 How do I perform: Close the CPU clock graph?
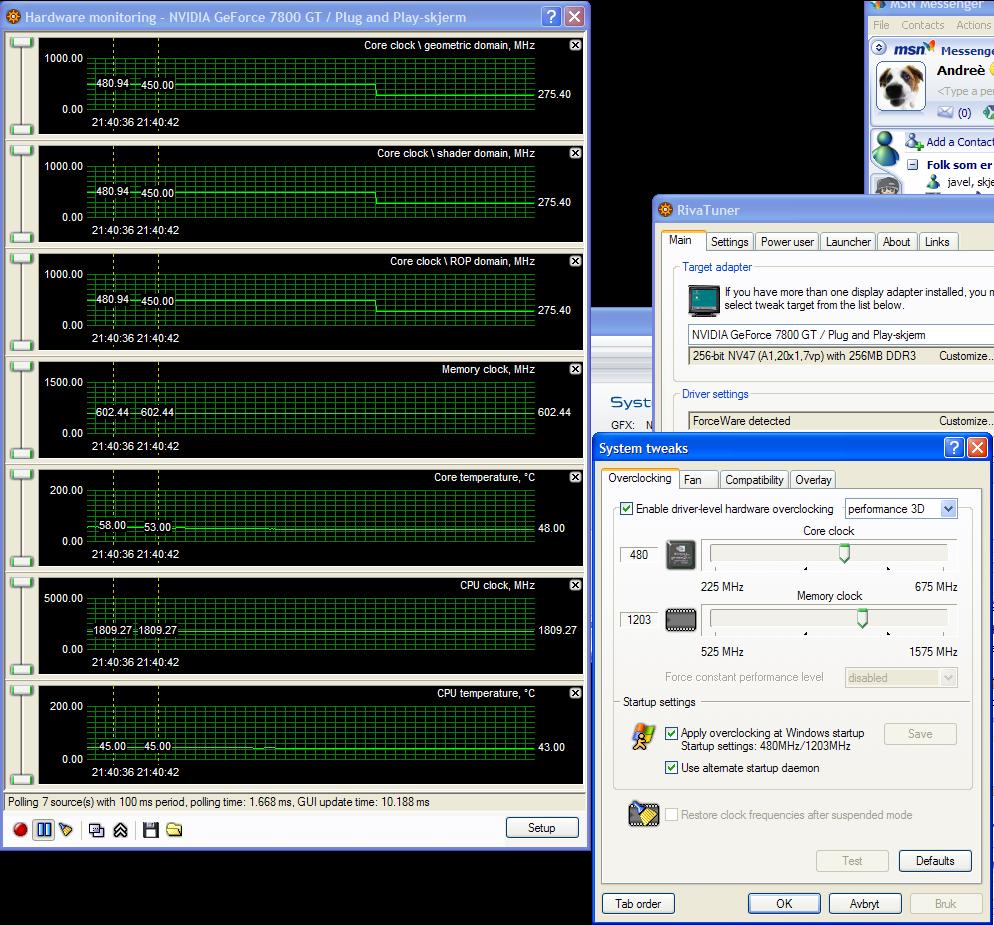point(575,585)
